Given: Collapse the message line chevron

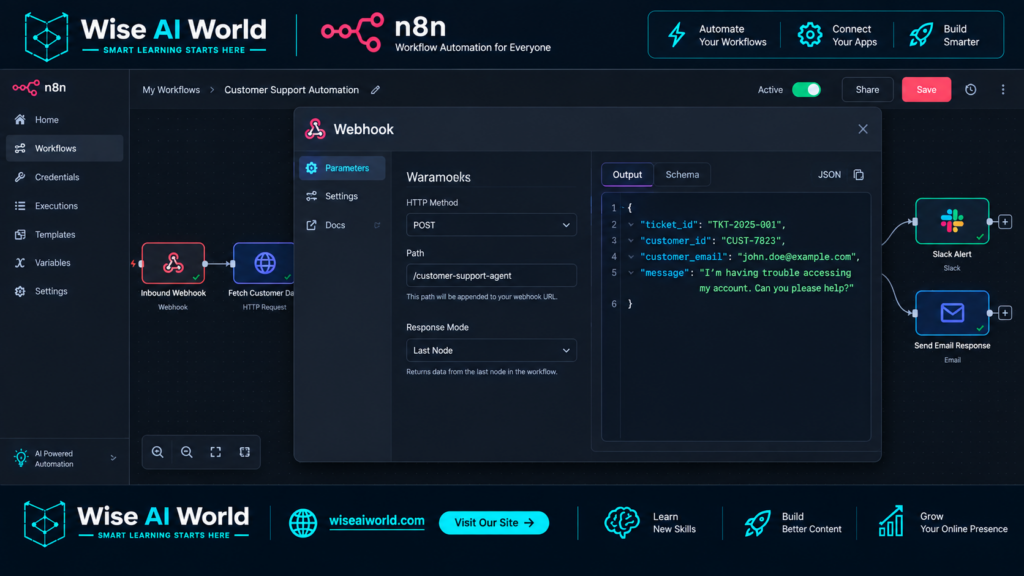Looking at the screenshot, I should [x=631, y=272].
